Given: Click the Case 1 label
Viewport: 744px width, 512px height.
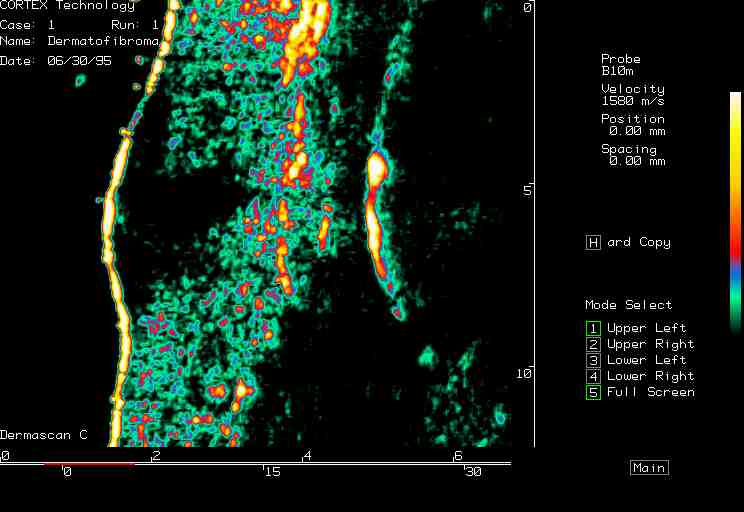Looking at the screenshot, I should coord(28,25).
